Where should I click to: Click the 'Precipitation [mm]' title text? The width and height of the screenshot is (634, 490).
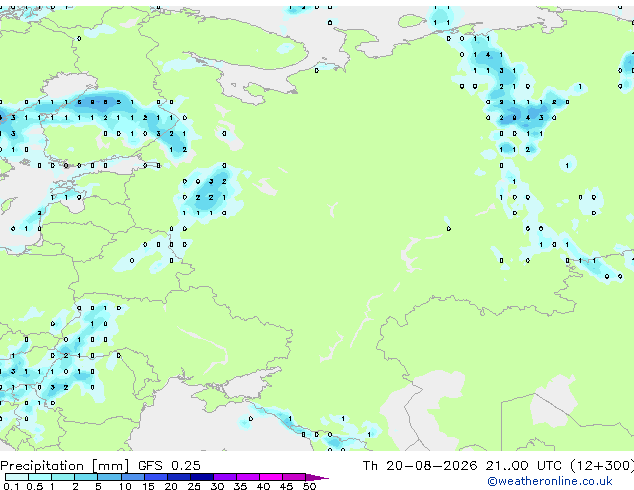(65, 466)
